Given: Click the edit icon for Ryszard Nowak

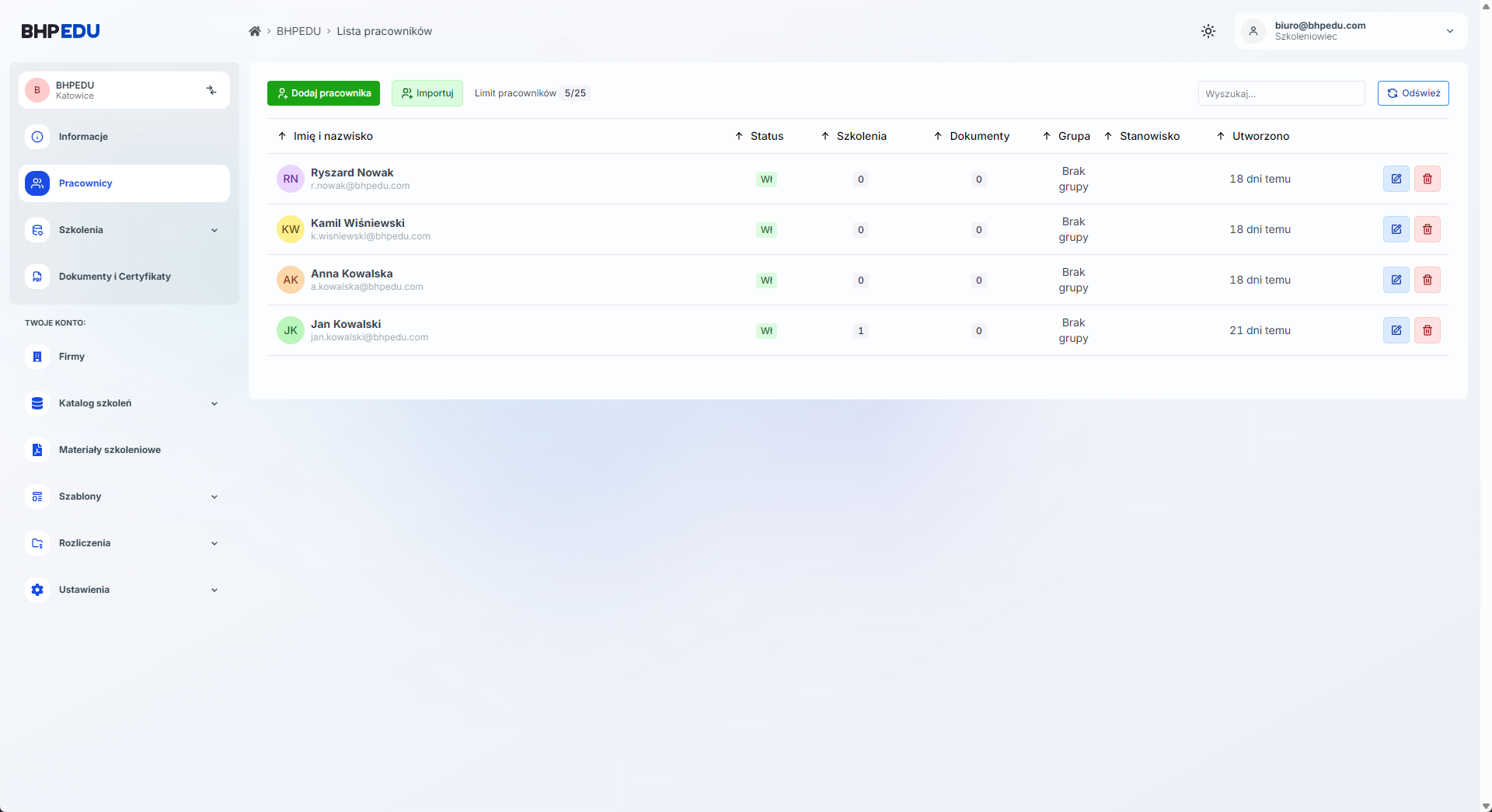Looking at the screenshot, I should [1396, 179].
